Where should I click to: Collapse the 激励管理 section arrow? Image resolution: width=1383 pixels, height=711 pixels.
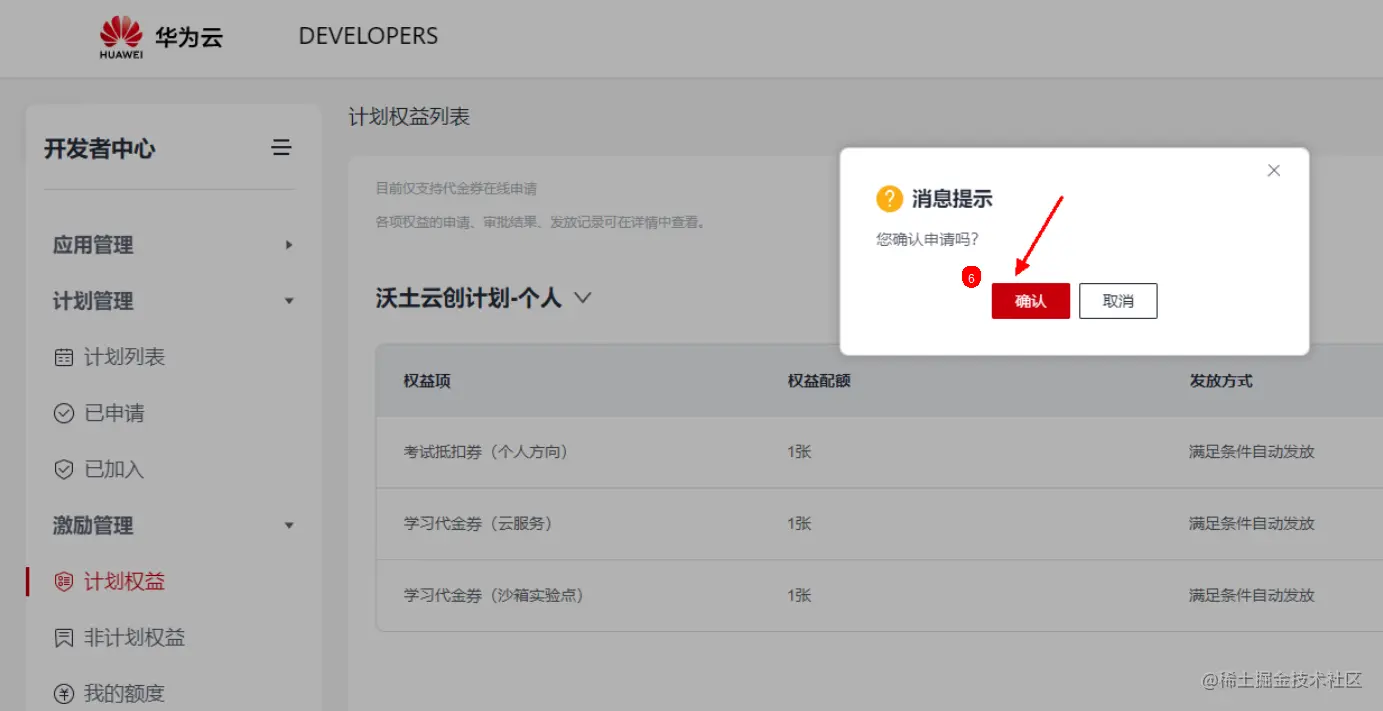point(289,525)
